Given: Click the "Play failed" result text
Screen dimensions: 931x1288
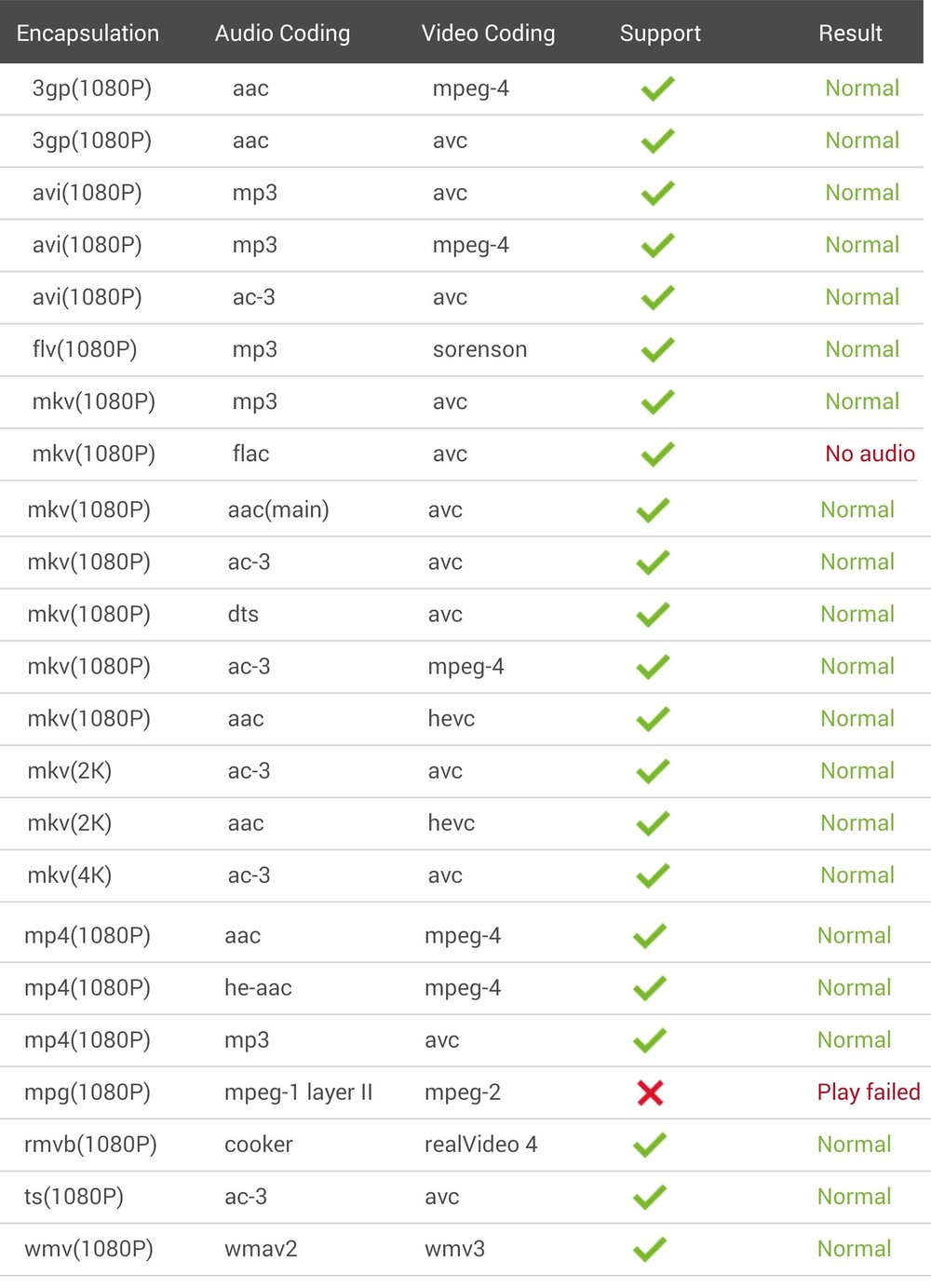Looking at the screenshot, I should (x=869, y=1092).
